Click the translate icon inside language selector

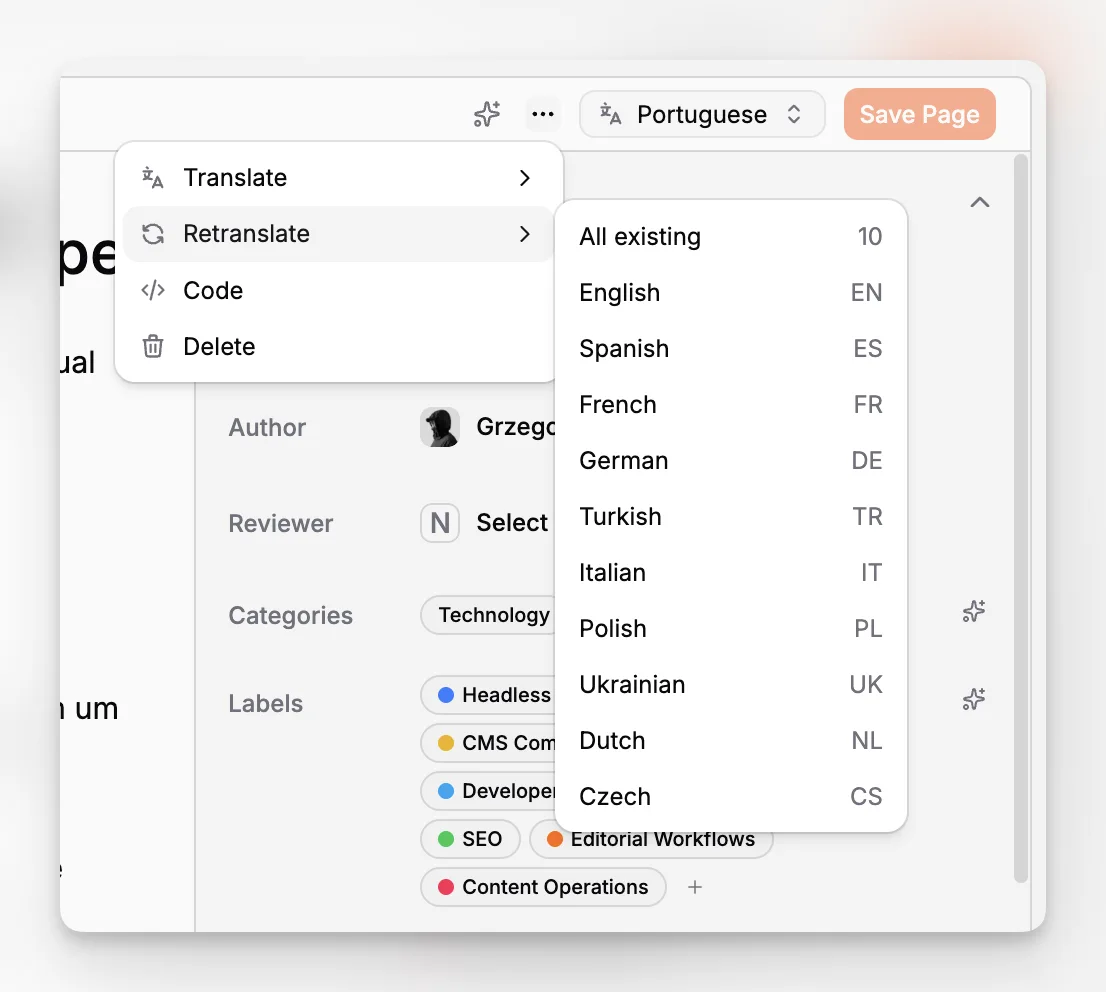pos(610,114)
